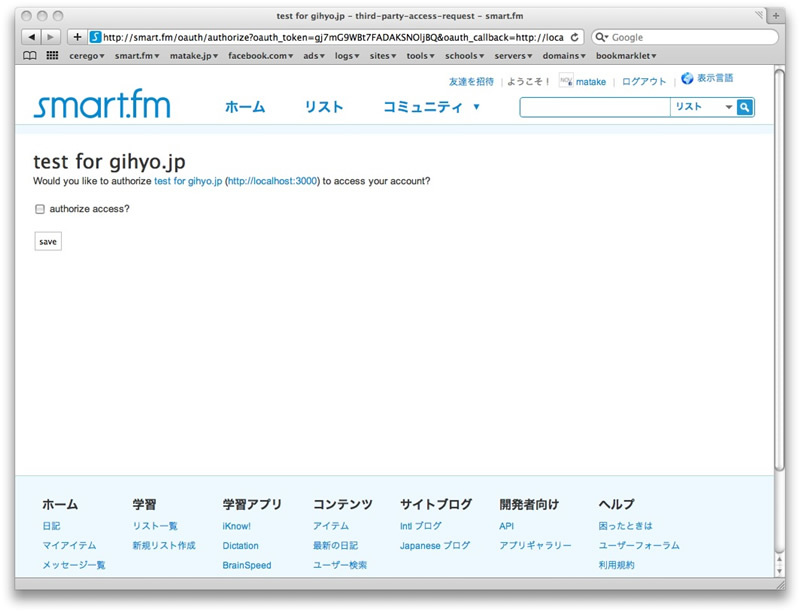800x612 pixels.
Task: Go back with the browser back arrow
Action: [32, 37]
